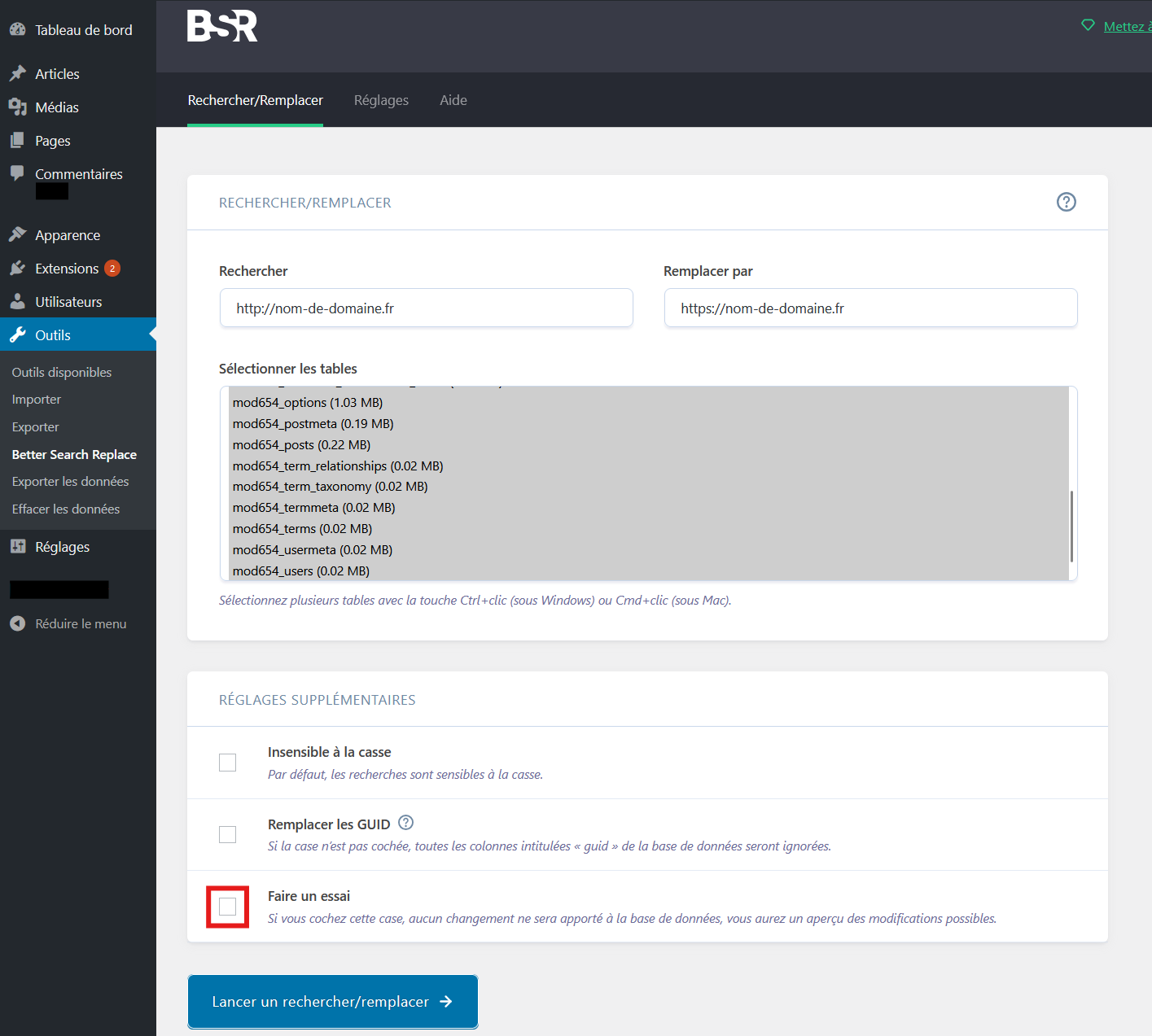This screenshot has height=1036, width=1152.
Task: Click the Tableau de bord dashboard icon
Action: pos(17,29)
